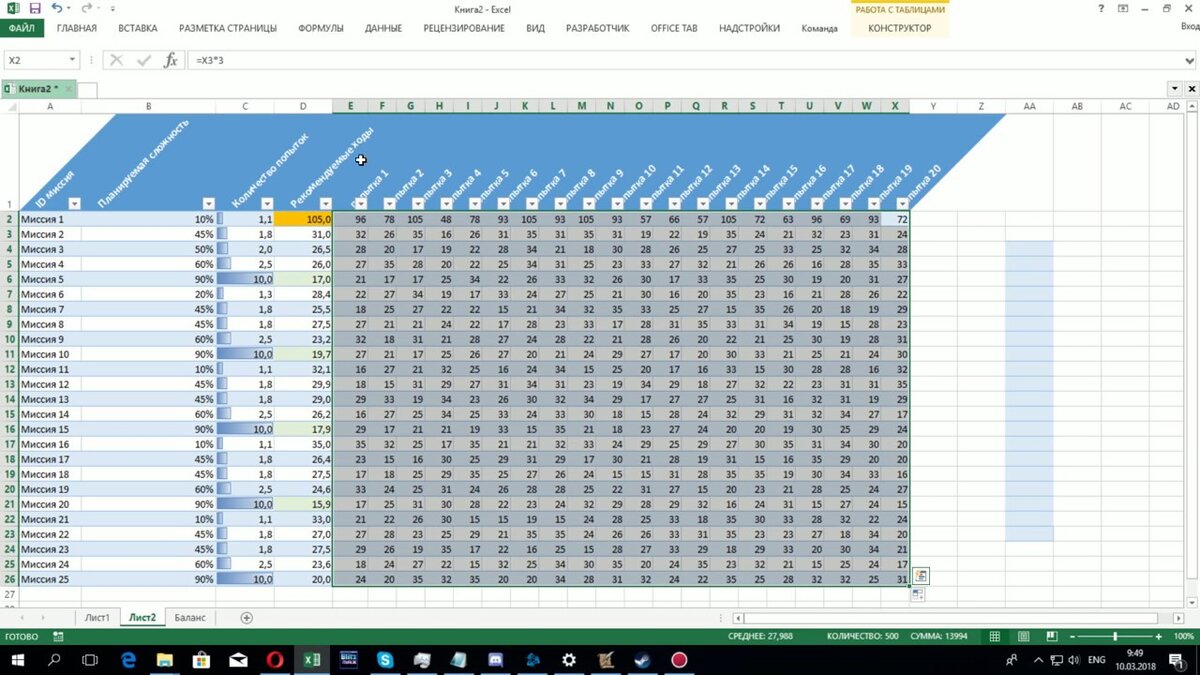
Task: Click the 100% zoom level label
Action: pyautogui.click(x=1186, y=636)
